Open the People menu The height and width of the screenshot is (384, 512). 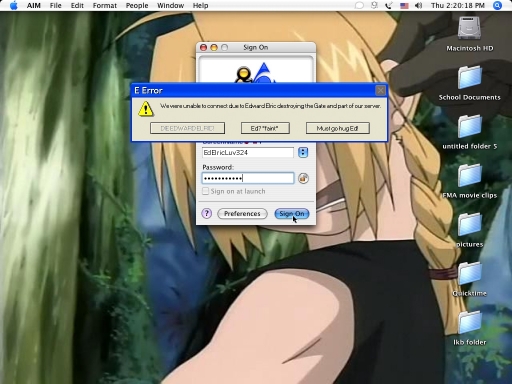(137, 5)
